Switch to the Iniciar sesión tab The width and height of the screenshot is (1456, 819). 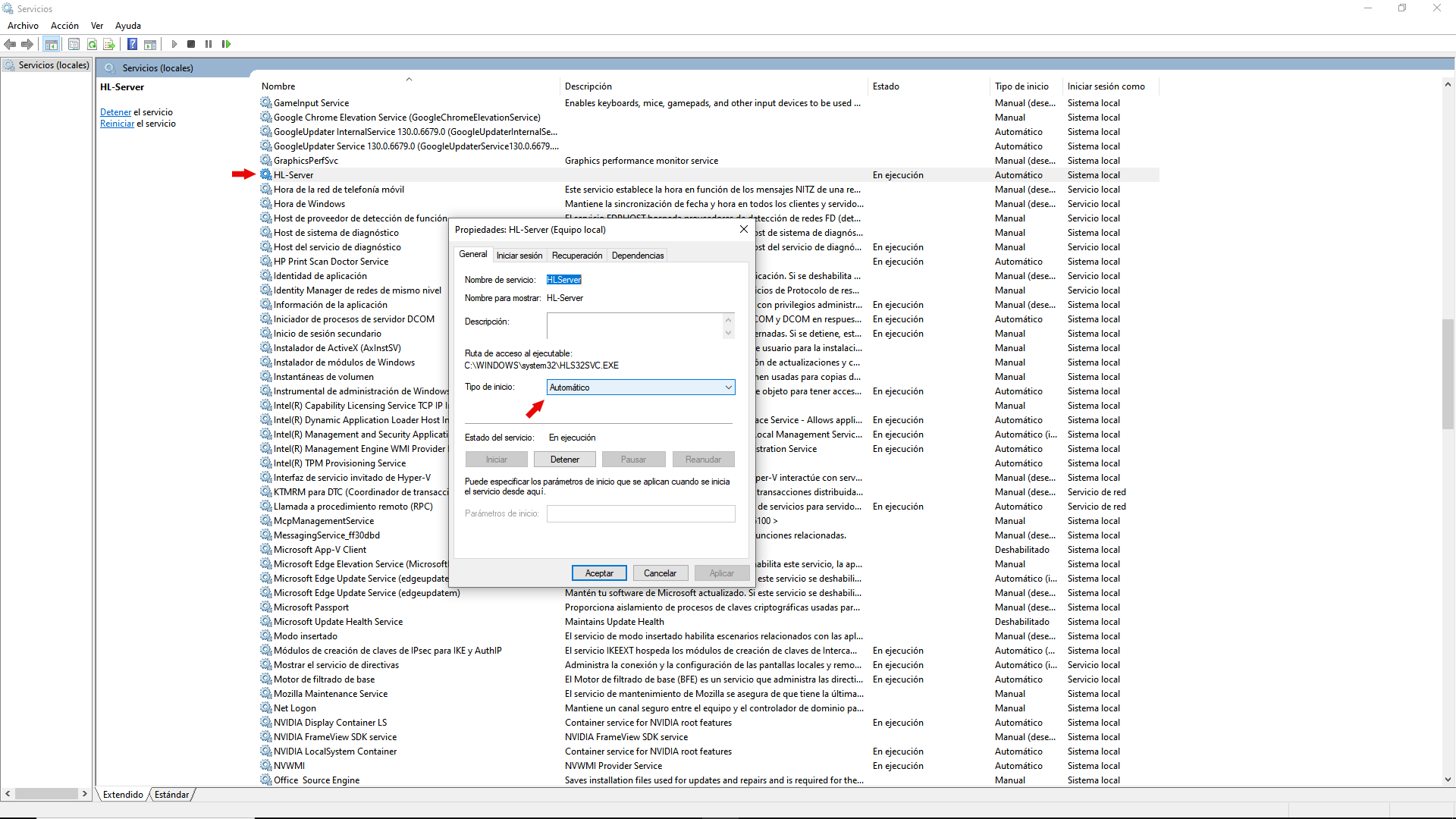(x=519, y=256)
